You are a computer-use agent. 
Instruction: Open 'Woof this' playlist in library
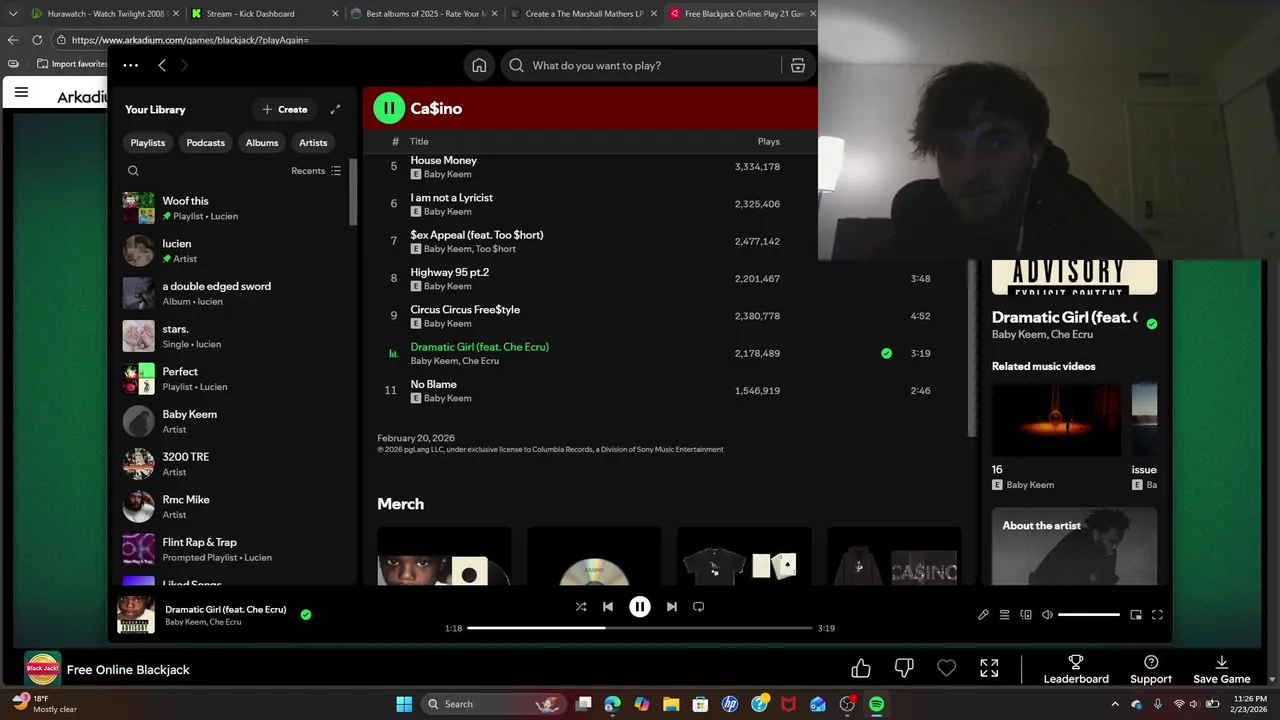click(232, 208)
